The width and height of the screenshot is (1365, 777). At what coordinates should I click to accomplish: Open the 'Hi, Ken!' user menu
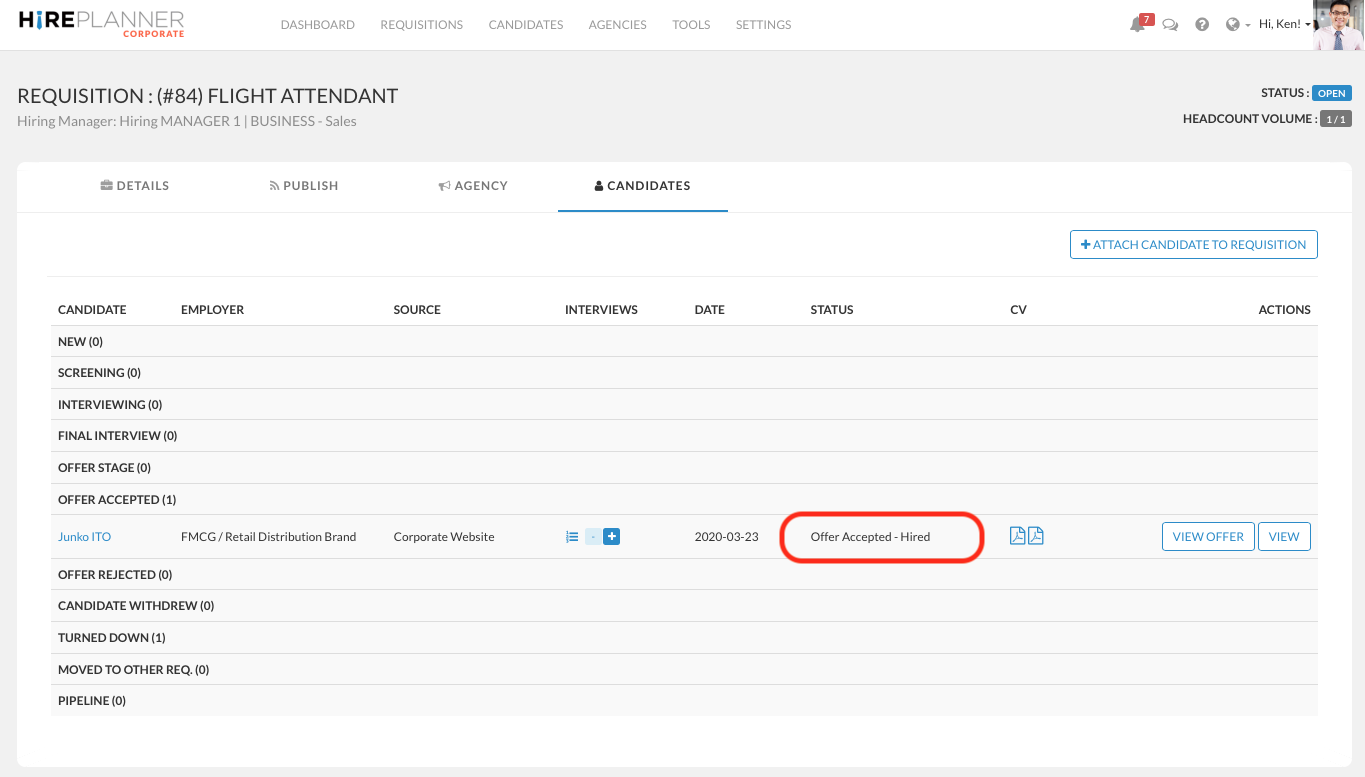[1284, 25]
